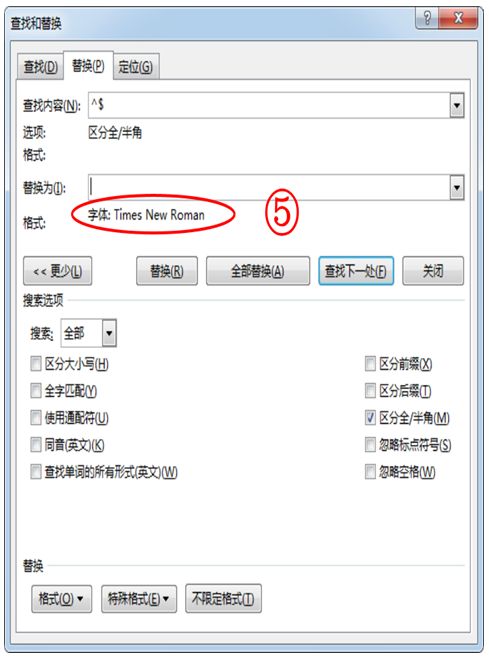Select the 替换(P) tab

click(88, 65)
